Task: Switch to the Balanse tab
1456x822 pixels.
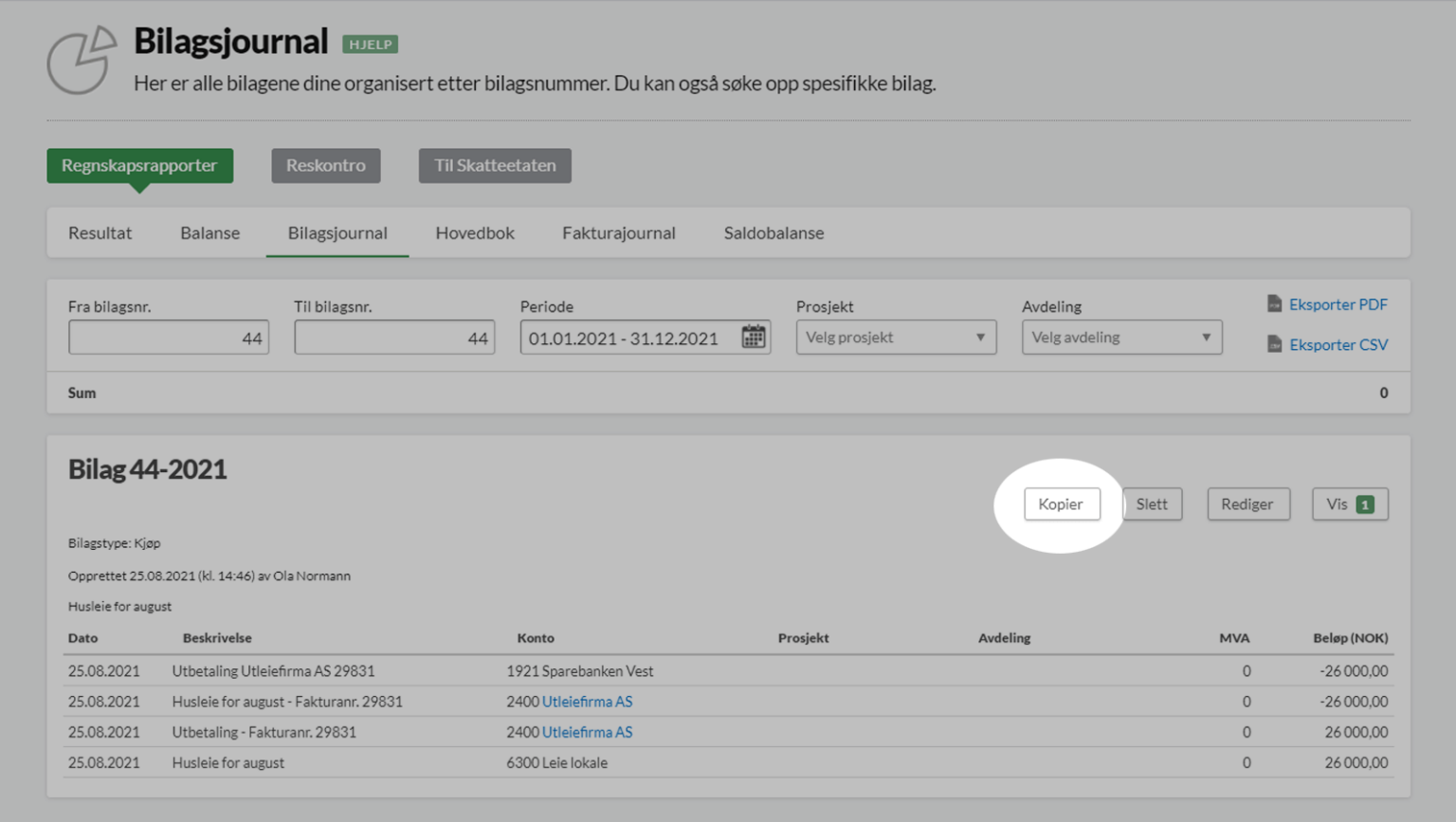Action: tap(209, 232)
